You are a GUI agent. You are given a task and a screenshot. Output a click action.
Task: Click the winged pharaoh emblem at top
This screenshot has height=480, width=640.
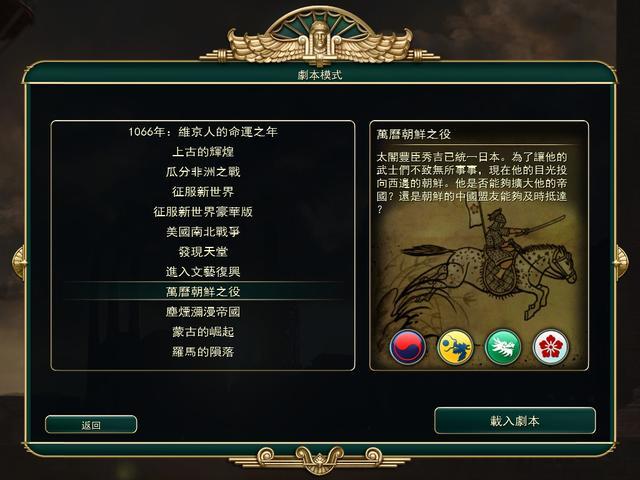coord(320,38)
